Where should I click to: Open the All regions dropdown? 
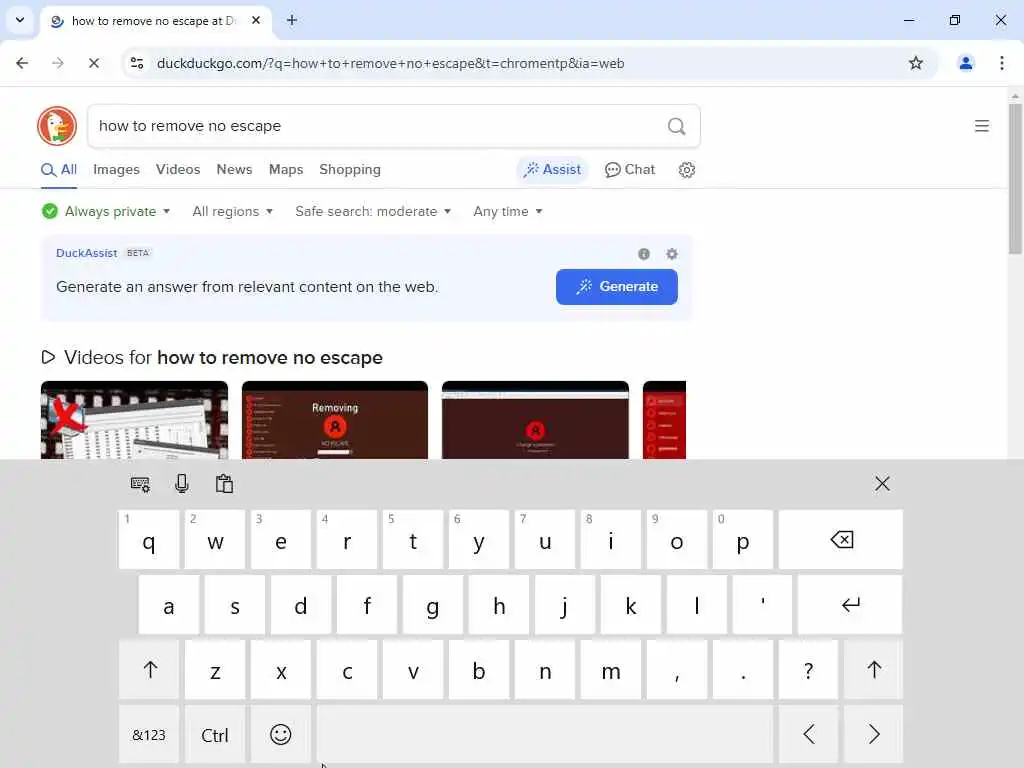(232, 212)
